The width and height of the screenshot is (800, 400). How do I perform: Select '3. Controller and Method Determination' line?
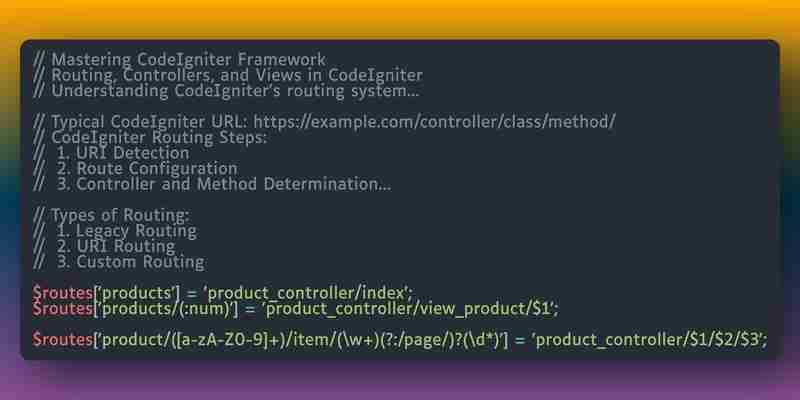(212, 184)
